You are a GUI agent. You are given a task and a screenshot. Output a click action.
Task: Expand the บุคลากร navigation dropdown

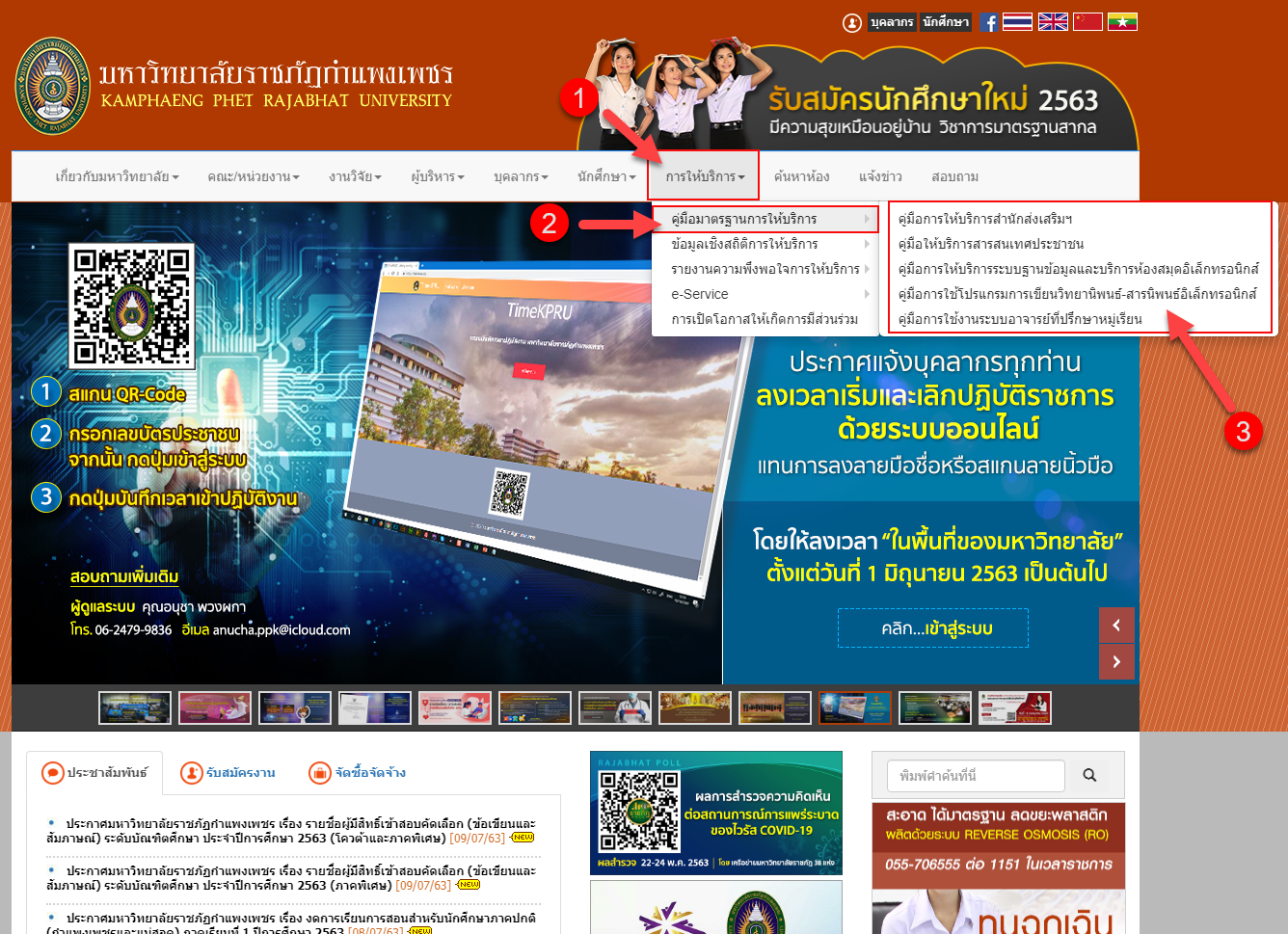tap(521, 176)
